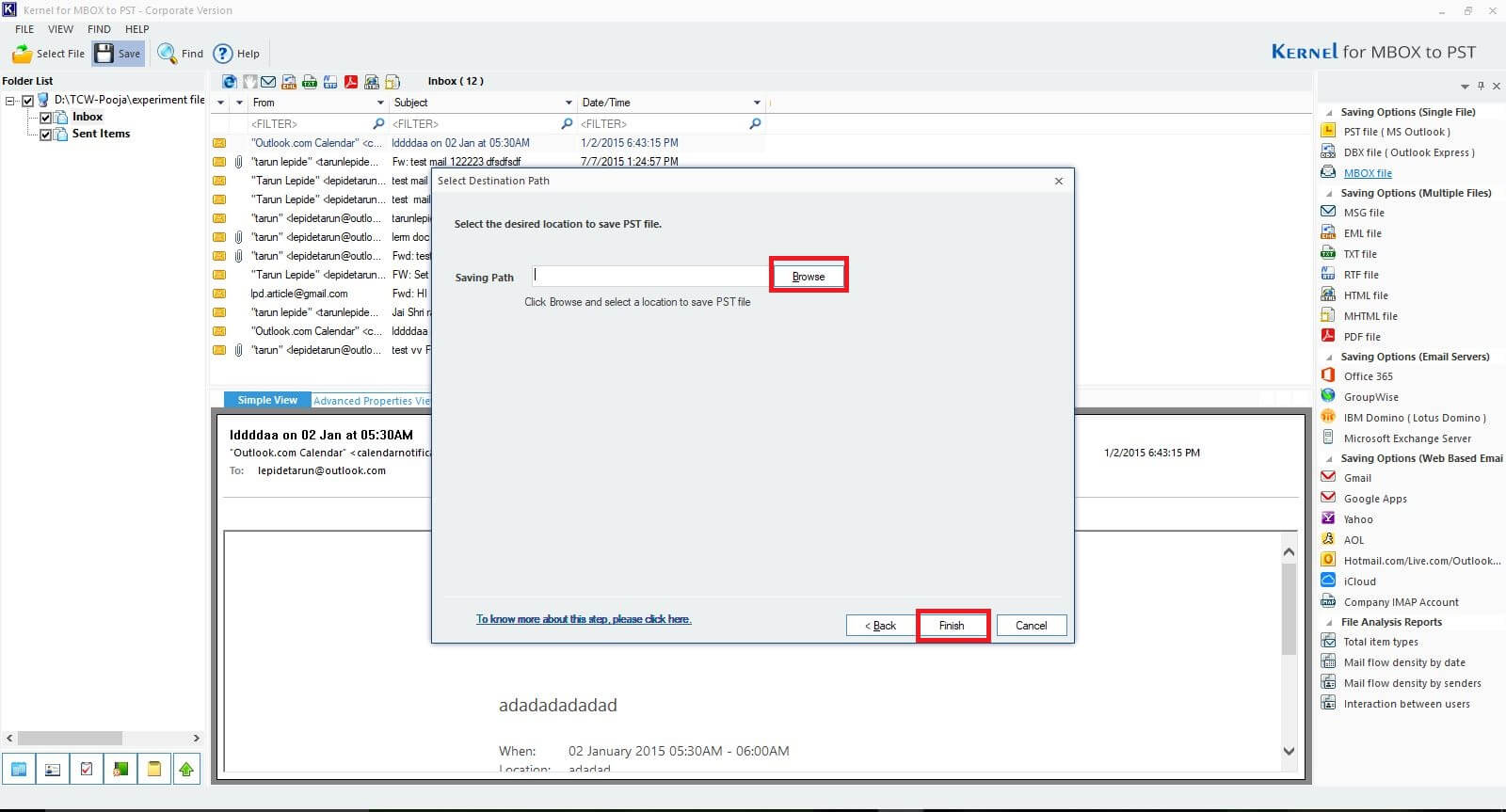Click the GroupWise icon in saving options
Viewport: 1506px width, 812px height.
(x=1328, y=396)
